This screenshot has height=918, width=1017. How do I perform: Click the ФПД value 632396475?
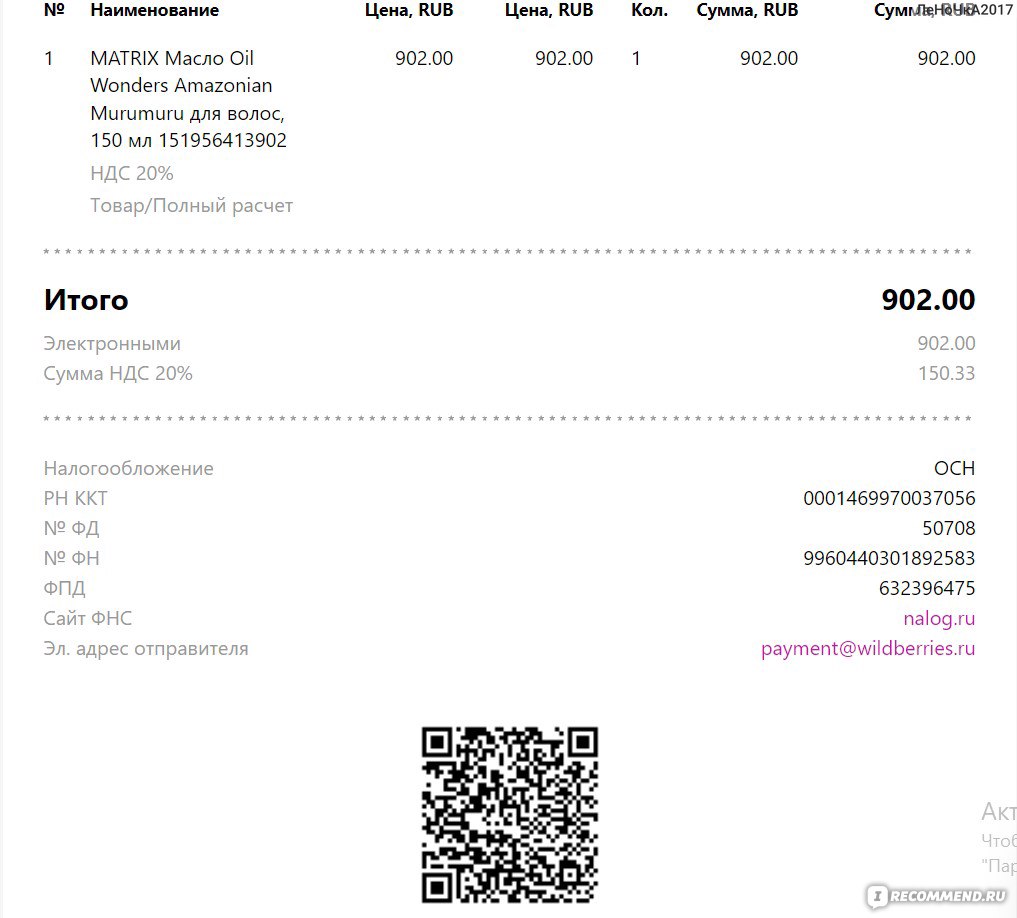(927, 588)
